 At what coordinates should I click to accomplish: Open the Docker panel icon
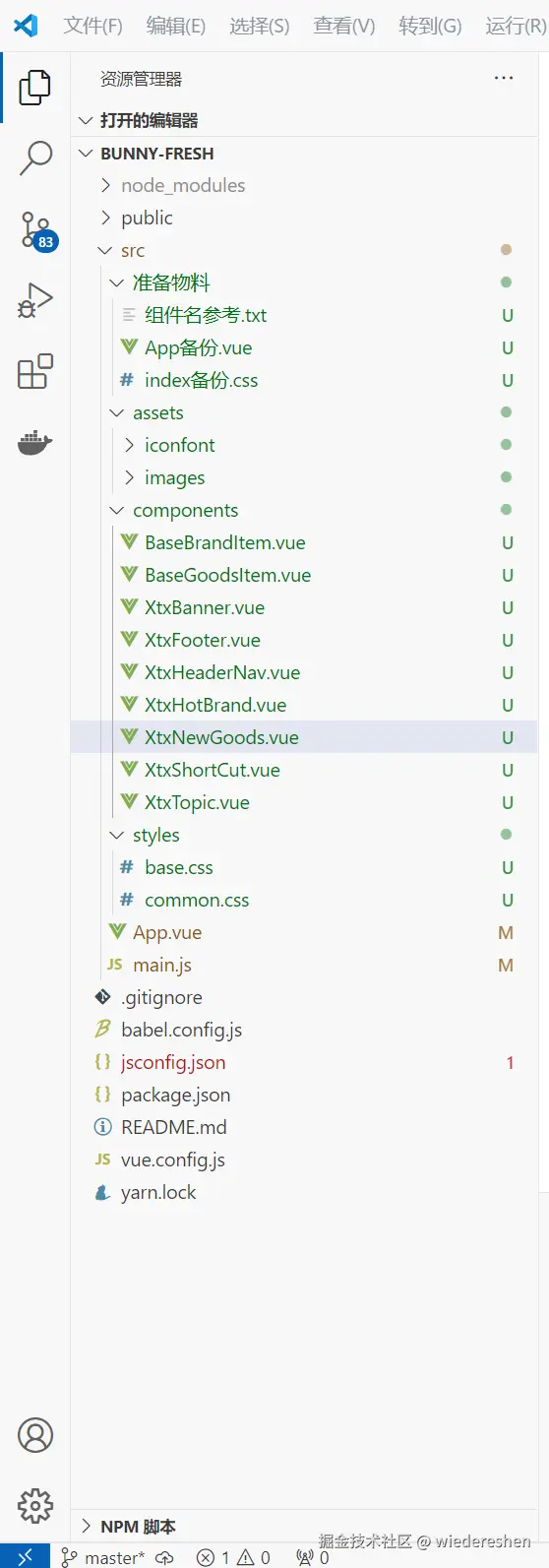pos(34,443)
